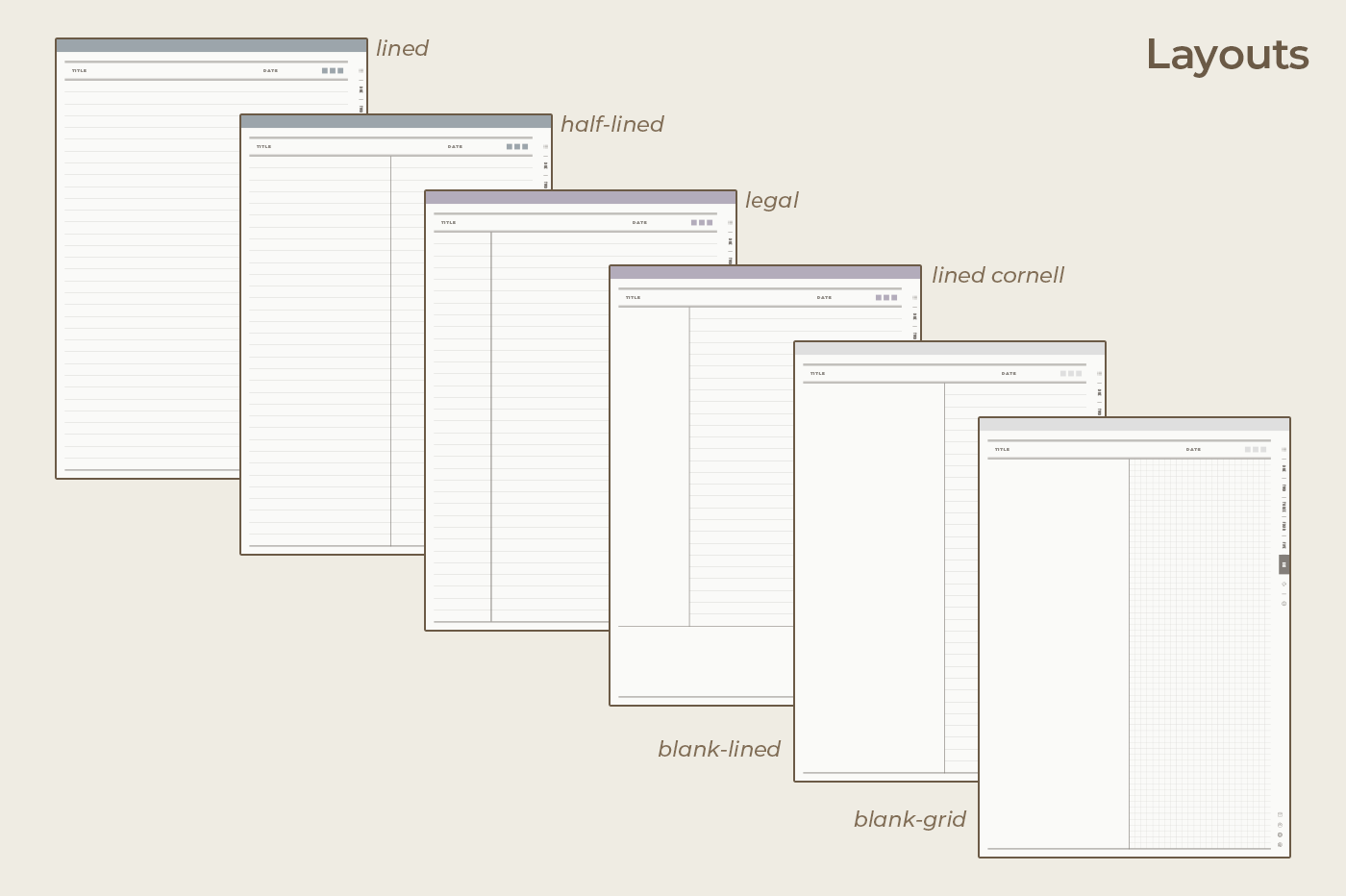The image size is (1346, 896).
Task: Click the index icon atop lined cornell sidebar
Action: (914, 297)
